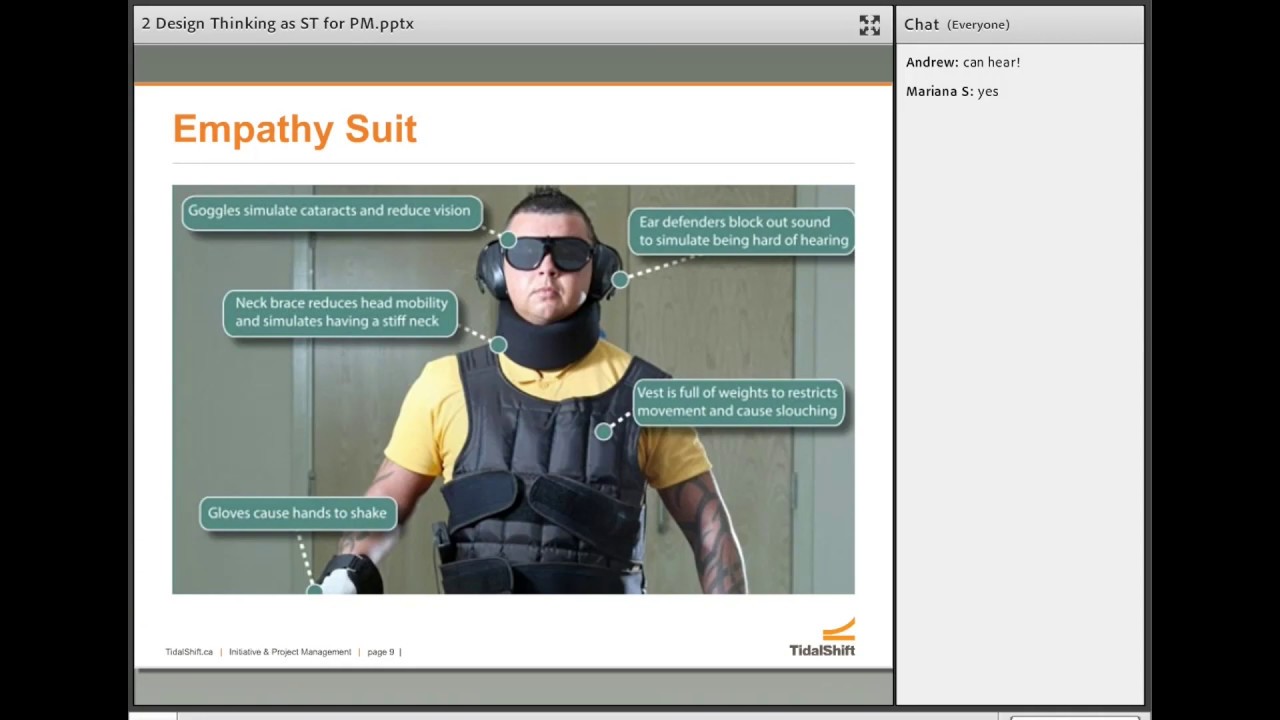This screenshot has width=1280, height=720.
Task: Click the "Neck brace reduces head mobility" callout
Action: click(x=341, y=312)
